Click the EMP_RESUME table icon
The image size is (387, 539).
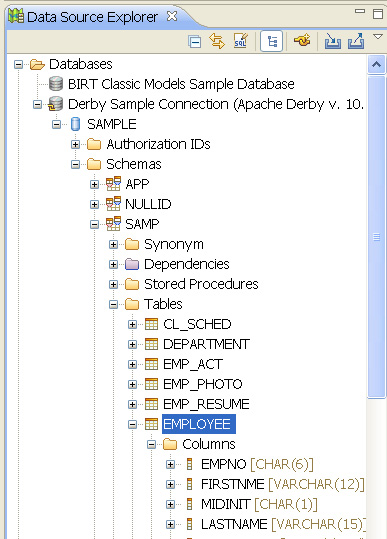pyautogui.click(x=151, y=404)
